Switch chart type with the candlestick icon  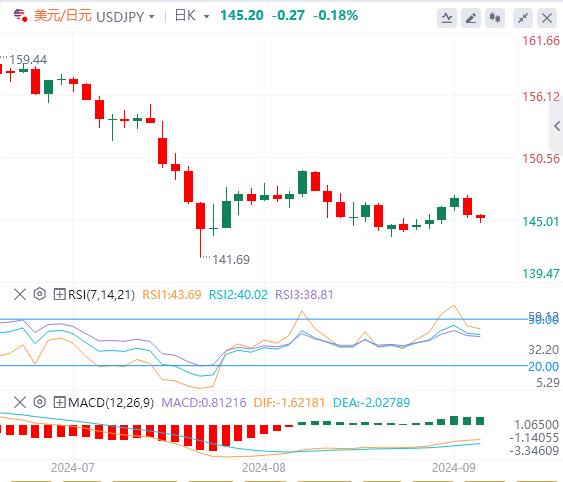tap(495, 18)
